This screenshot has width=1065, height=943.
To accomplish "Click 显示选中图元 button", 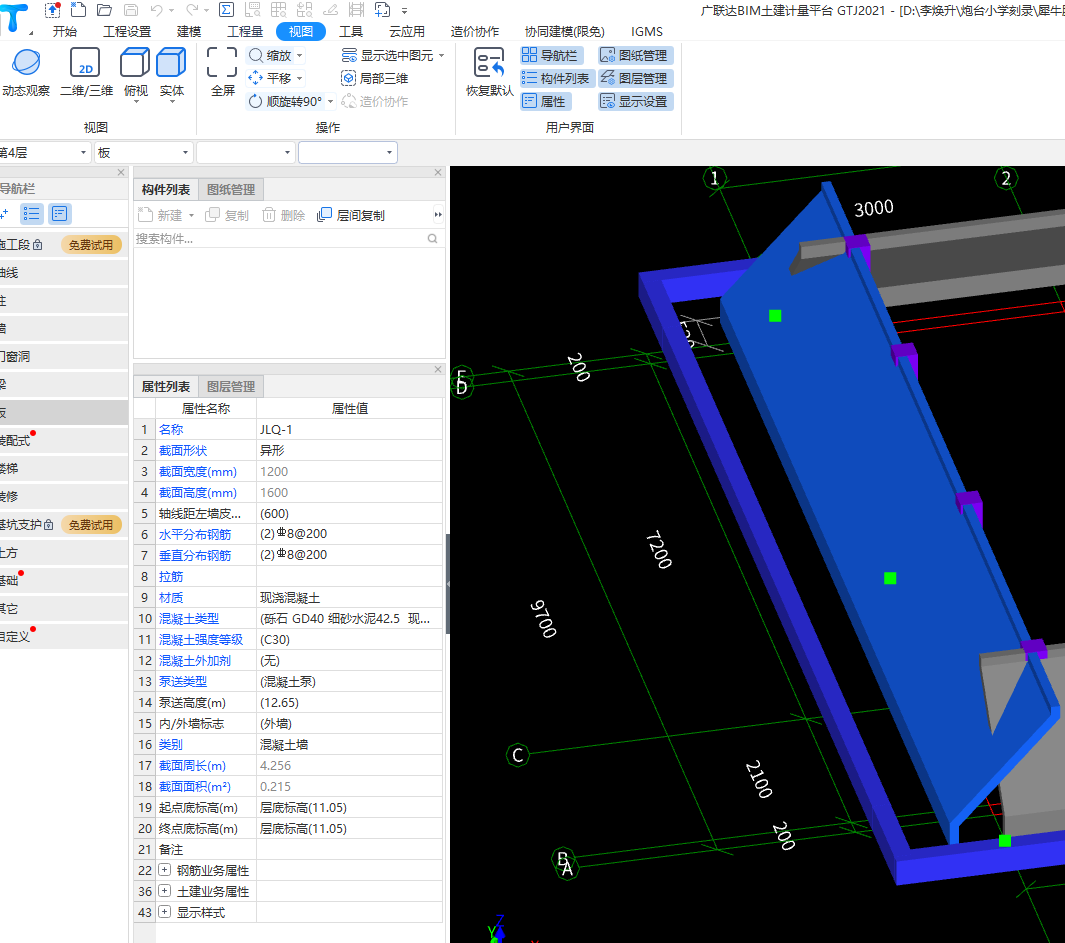I will (388, 56).
